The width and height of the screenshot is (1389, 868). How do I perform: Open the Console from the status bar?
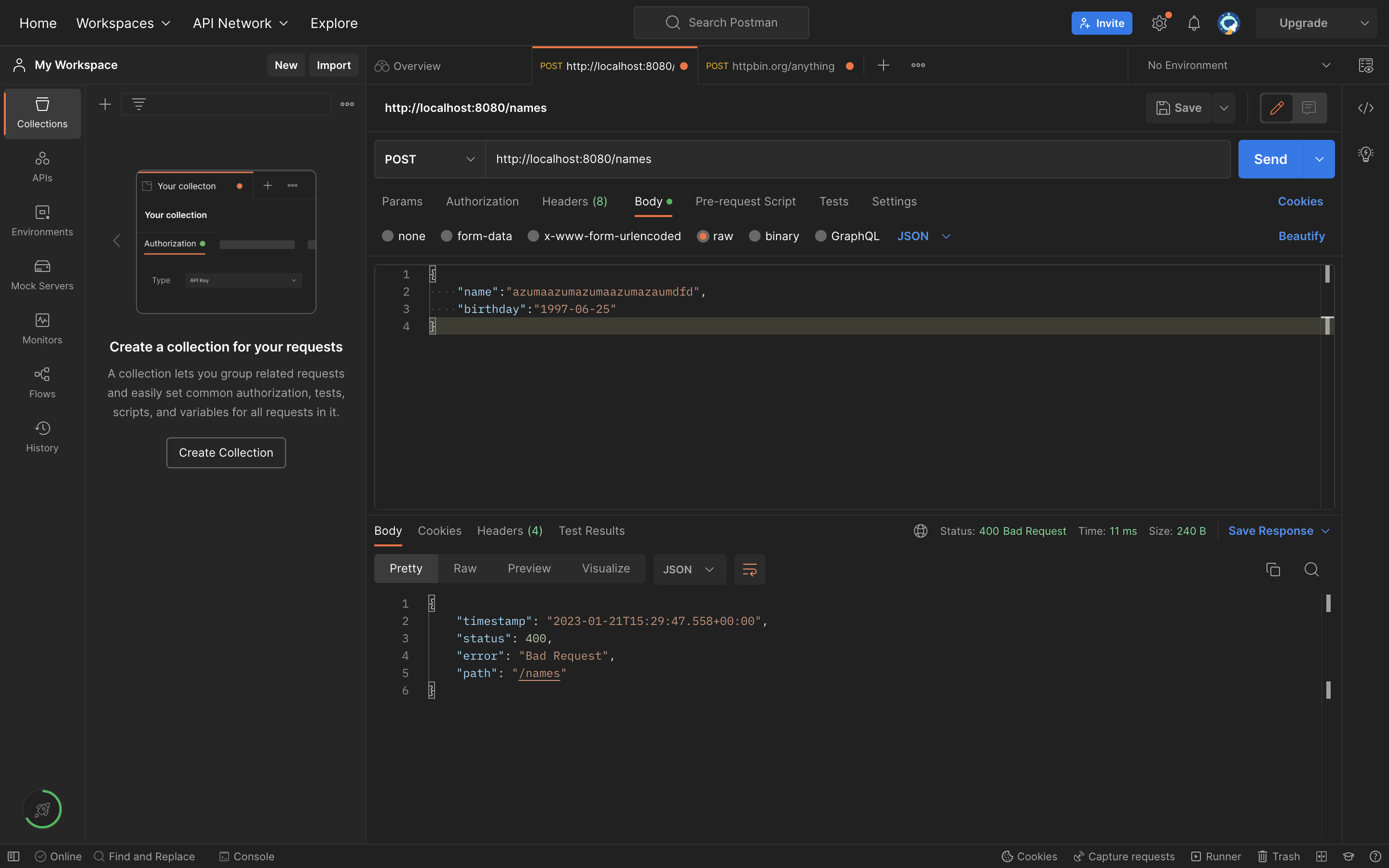(247, 856)
